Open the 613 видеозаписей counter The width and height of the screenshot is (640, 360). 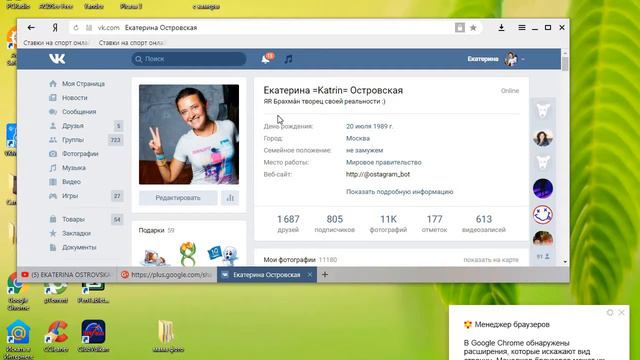pos(484,224)
